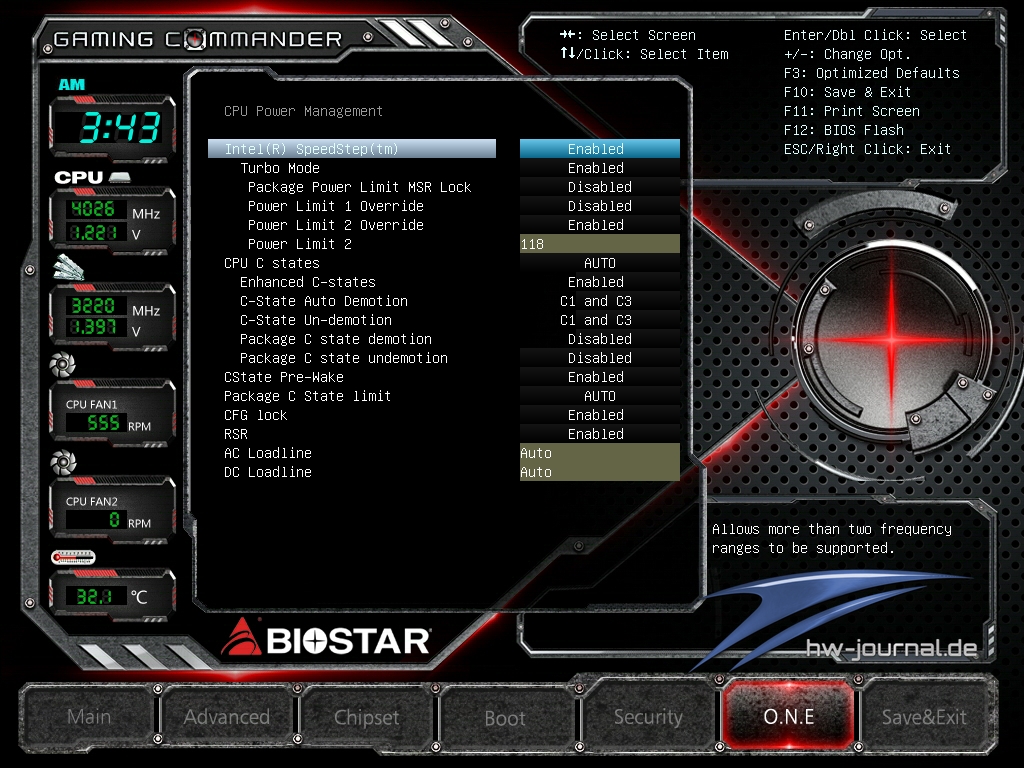Open Package Power Limit MSR Lock value
This screenshot has width=1024, height=768.
[x=600, y=187]
